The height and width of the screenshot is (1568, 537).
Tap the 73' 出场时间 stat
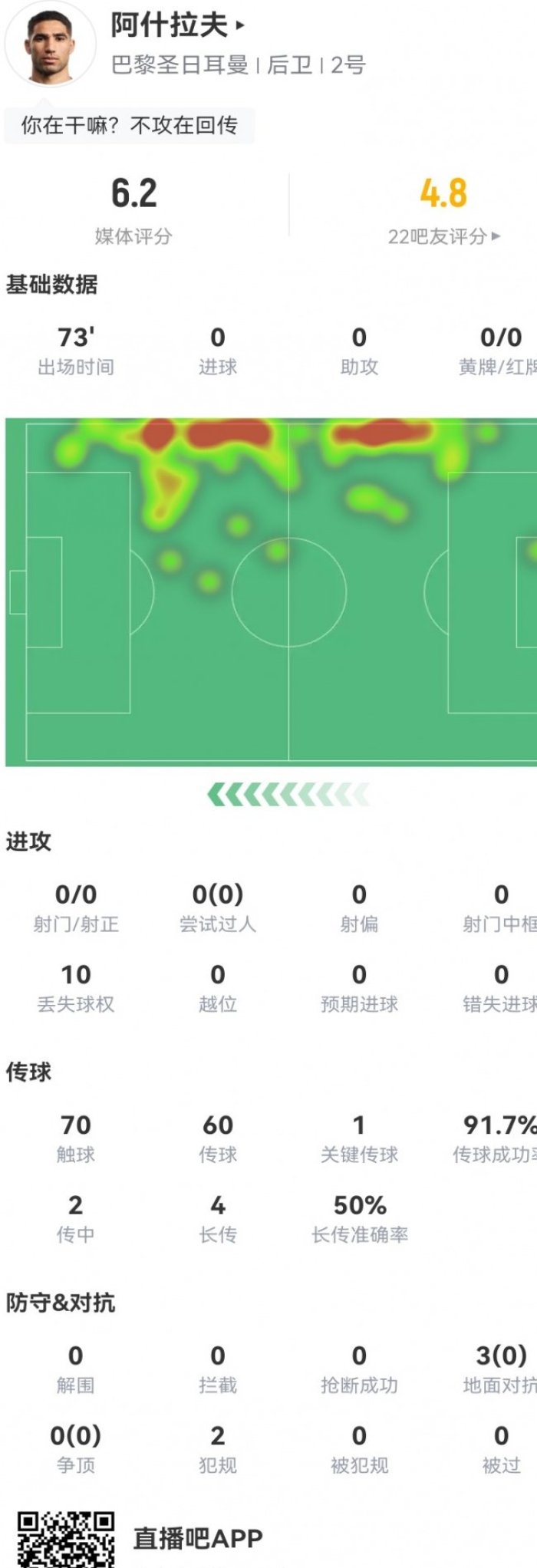(76, 351)
